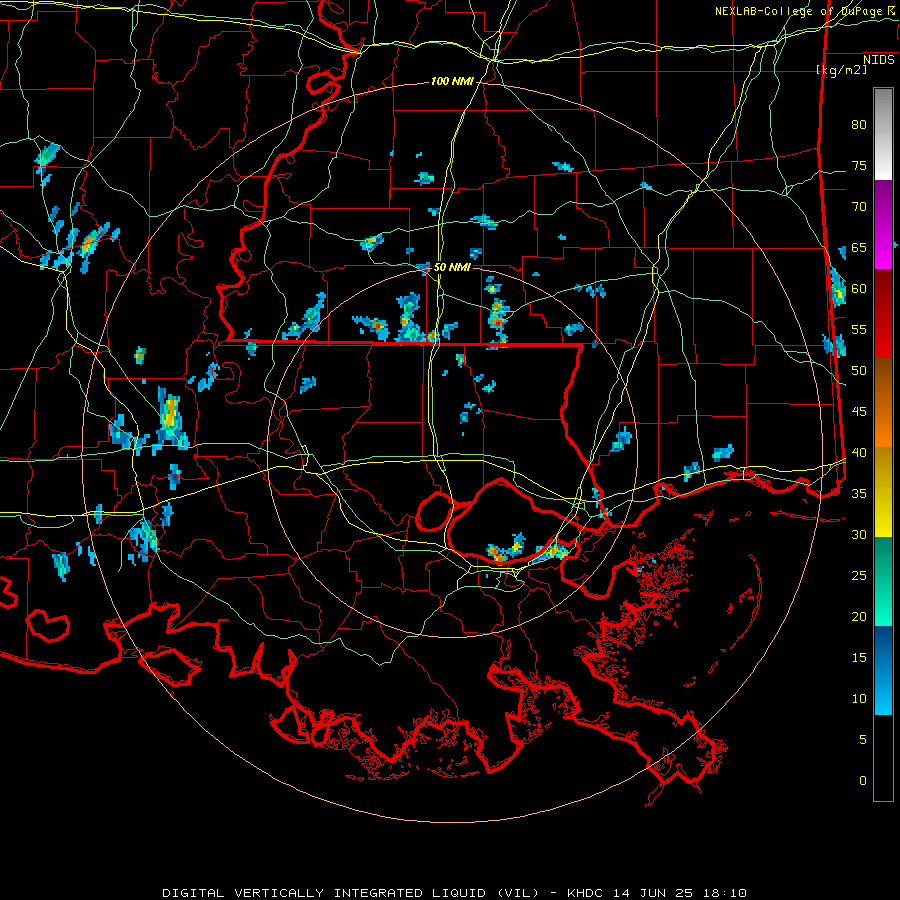Click the NIDS label
Image resolution: width=900 pixels, height=900 pixels.
coord(878,59)
